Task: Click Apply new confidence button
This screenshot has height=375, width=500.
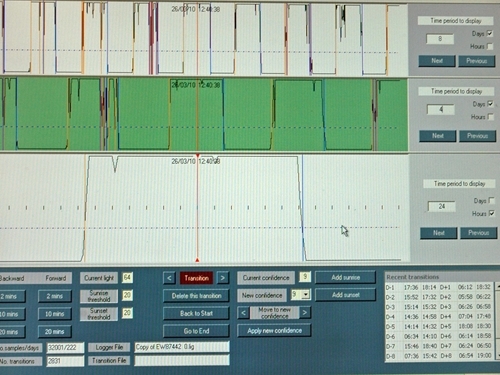Action: coord(274,330)
